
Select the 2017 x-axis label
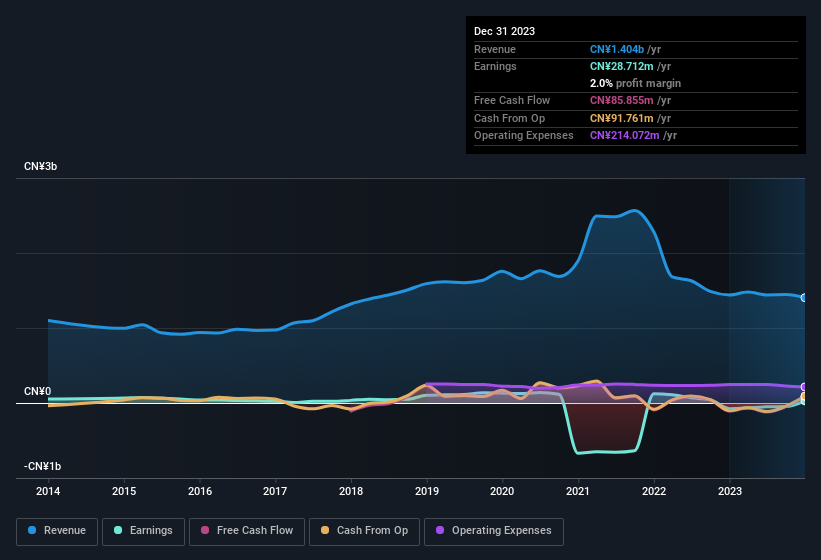click(275, 491)
